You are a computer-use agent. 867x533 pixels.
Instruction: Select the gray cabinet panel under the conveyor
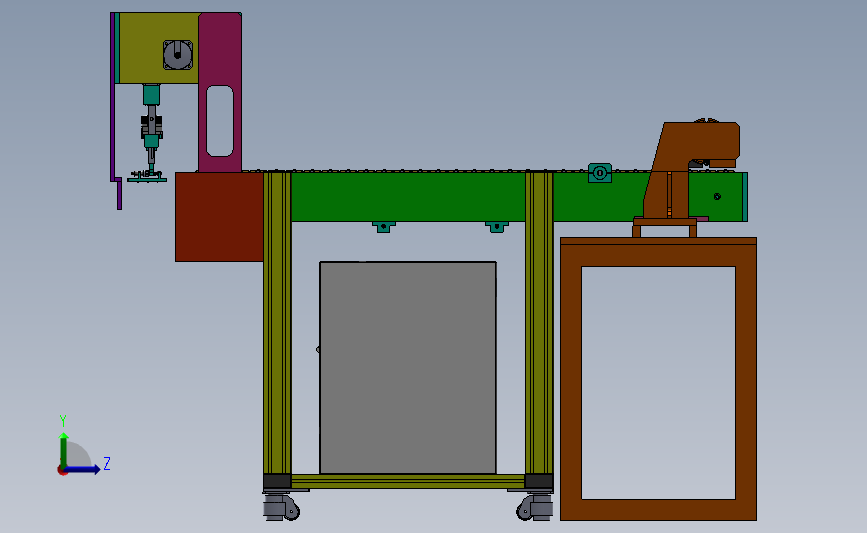coord(408,368)
